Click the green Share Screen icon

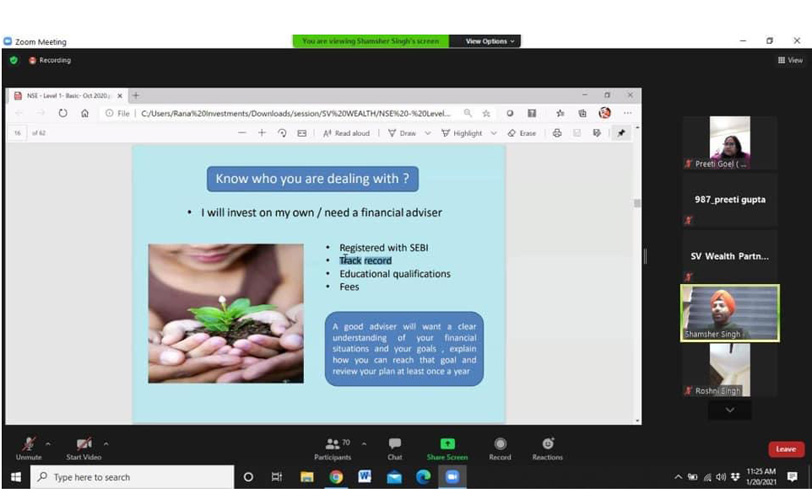pos(447,445)
